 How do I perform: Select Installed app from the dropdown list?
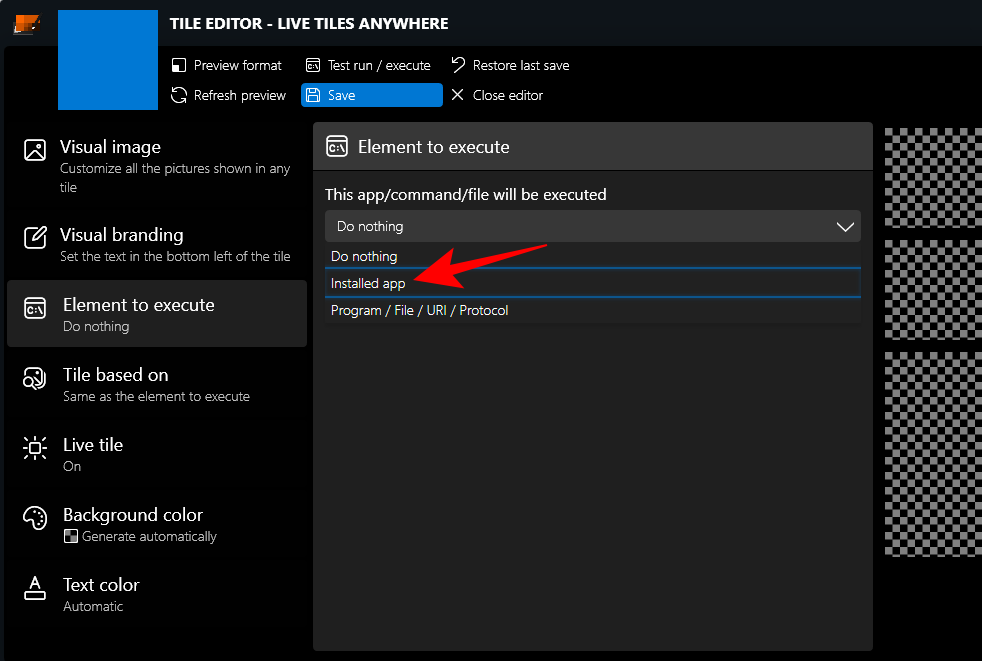point(368,283)
